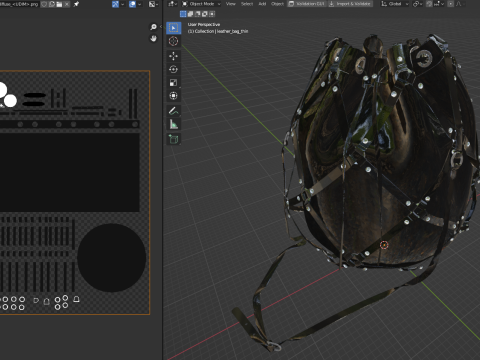Open the Object menu in 3D viewport

coord(277,4)
